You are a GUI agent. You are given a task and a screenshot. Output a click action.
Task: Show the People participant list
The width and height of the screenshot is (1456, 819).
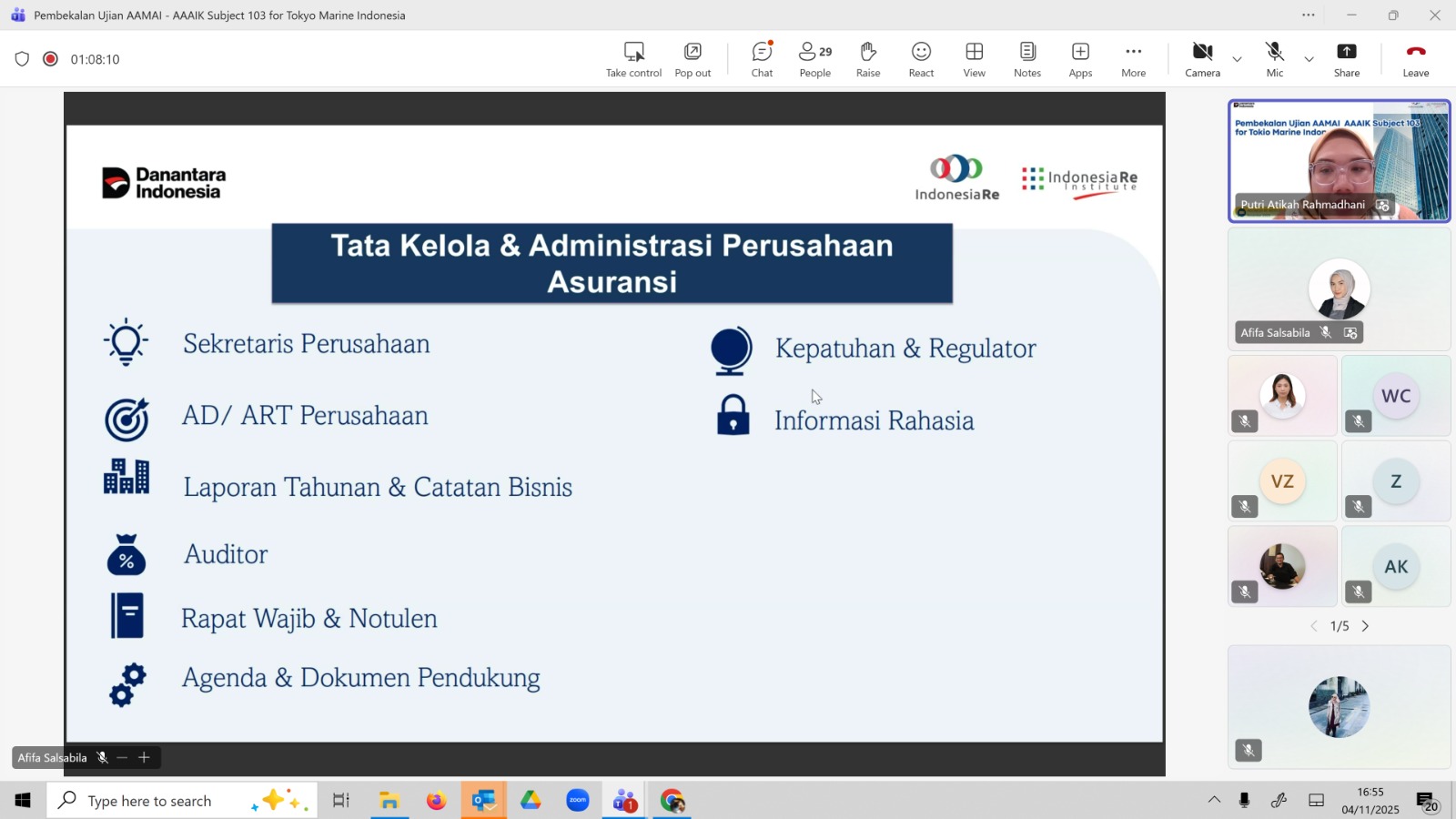click(x=814, y=59)
